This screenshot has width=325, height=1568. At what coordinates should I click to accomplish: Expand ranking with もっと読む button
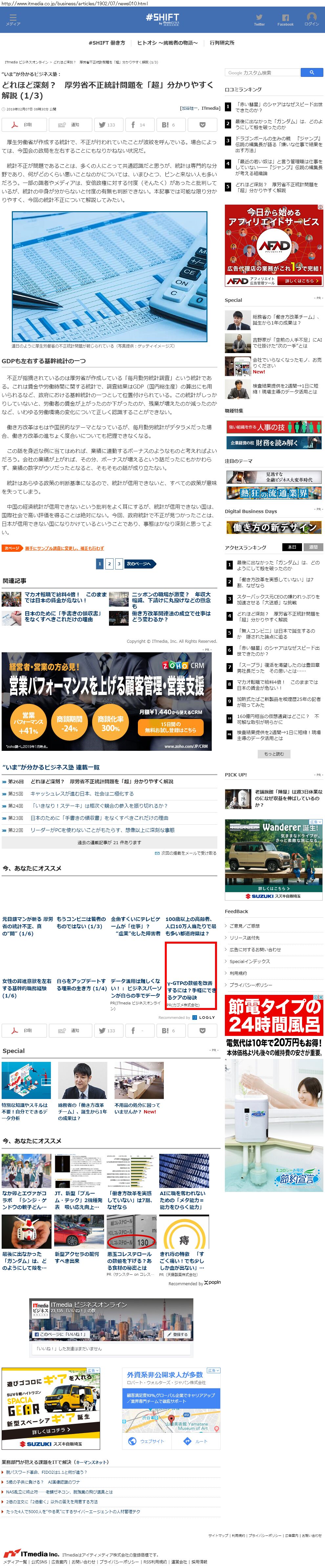(273, 754)
